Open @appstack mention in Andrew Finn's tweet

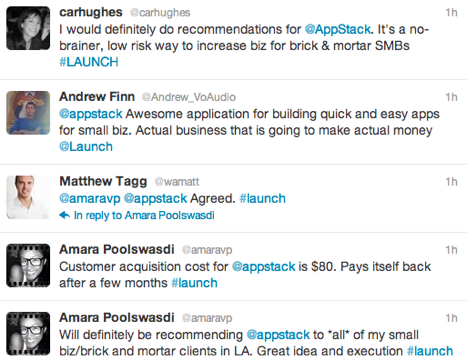[x=91, y=114]
